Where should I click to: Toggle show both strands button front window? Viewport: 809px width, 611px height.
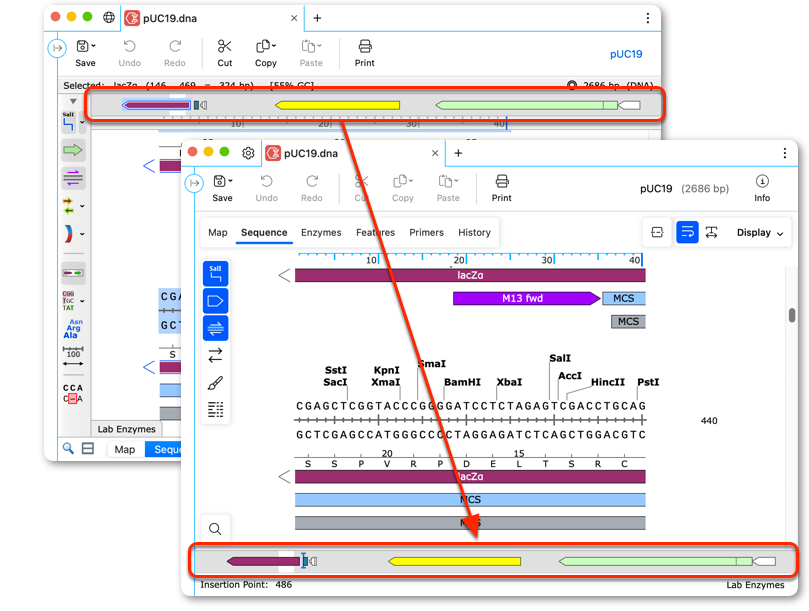point(216,328)
